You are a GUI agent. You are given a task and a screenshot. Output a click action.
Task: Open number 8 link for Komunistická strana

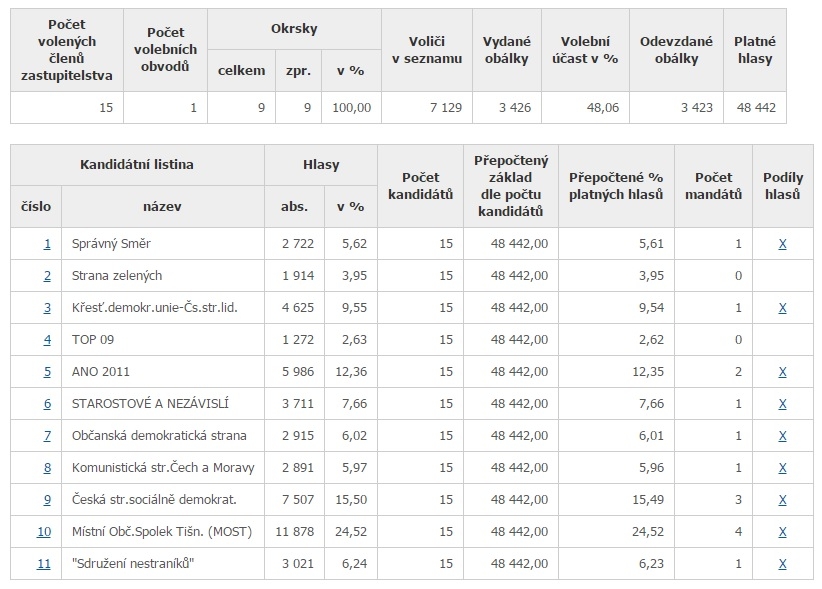pos(46,468)
